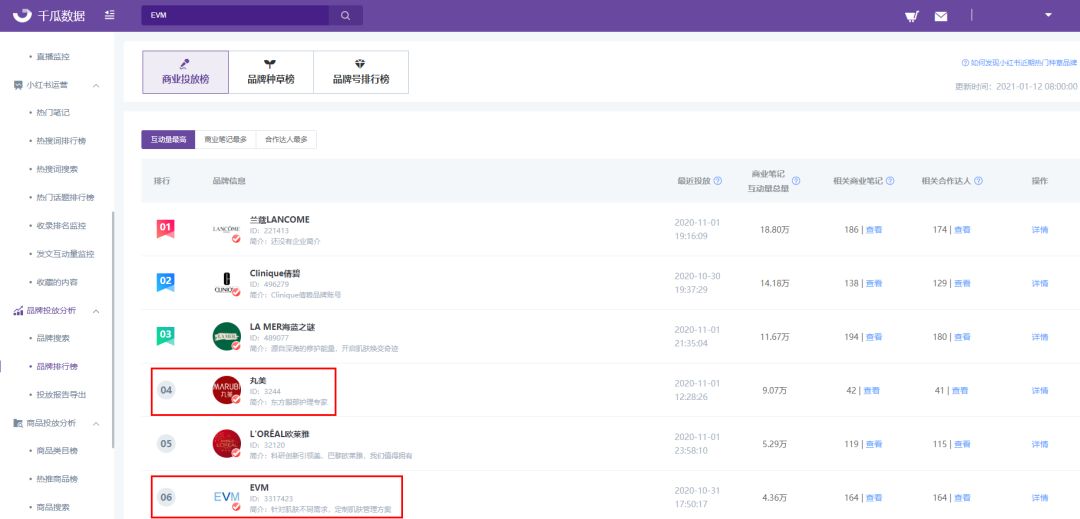Viewport: 1080px width, 519px height.
Task: Open the user account dropdown arrow
Action: 1049,14
